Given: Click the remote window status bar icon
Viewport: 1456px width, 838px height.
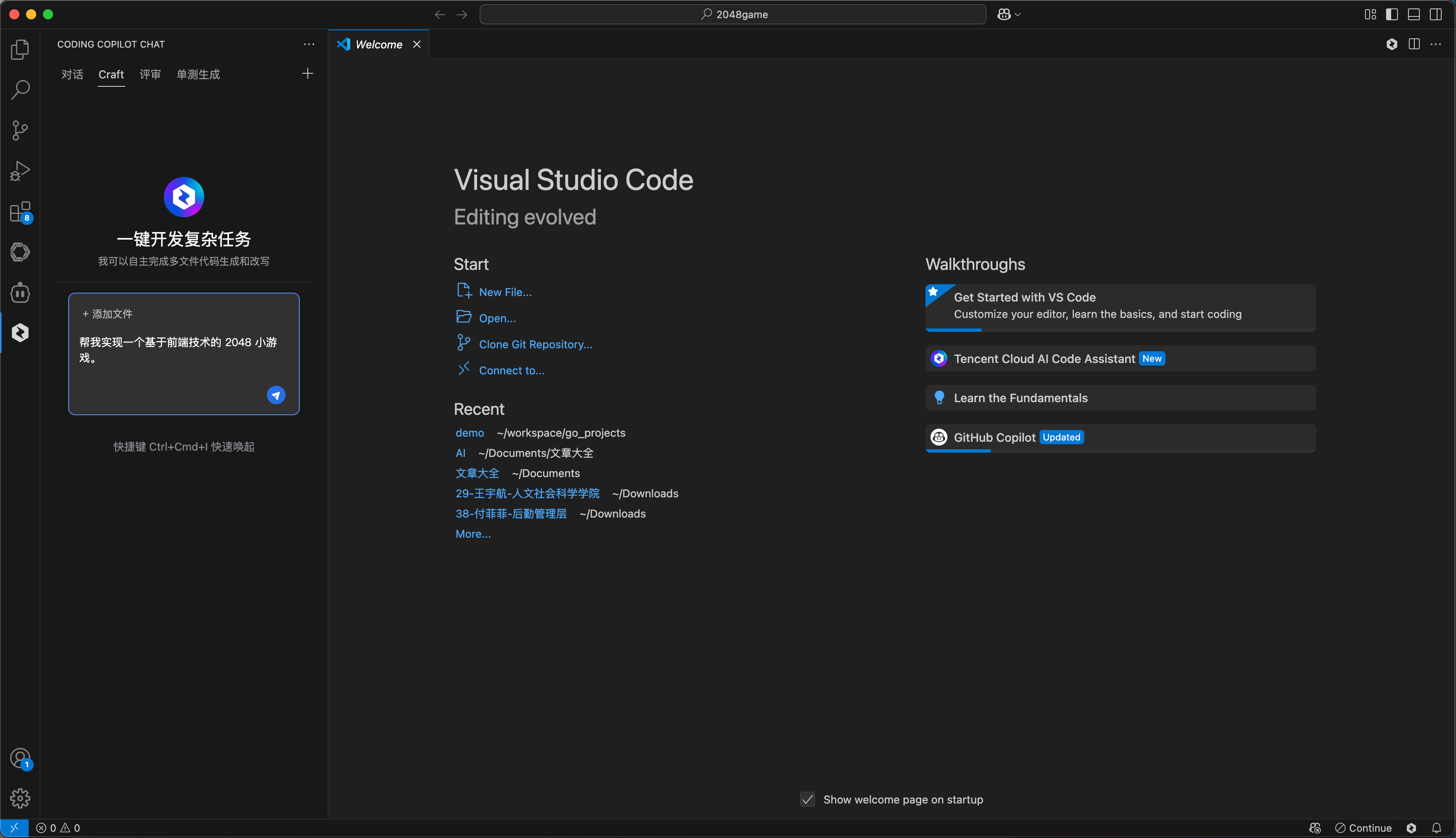Looking at the screenshot, I should [14, 828].
